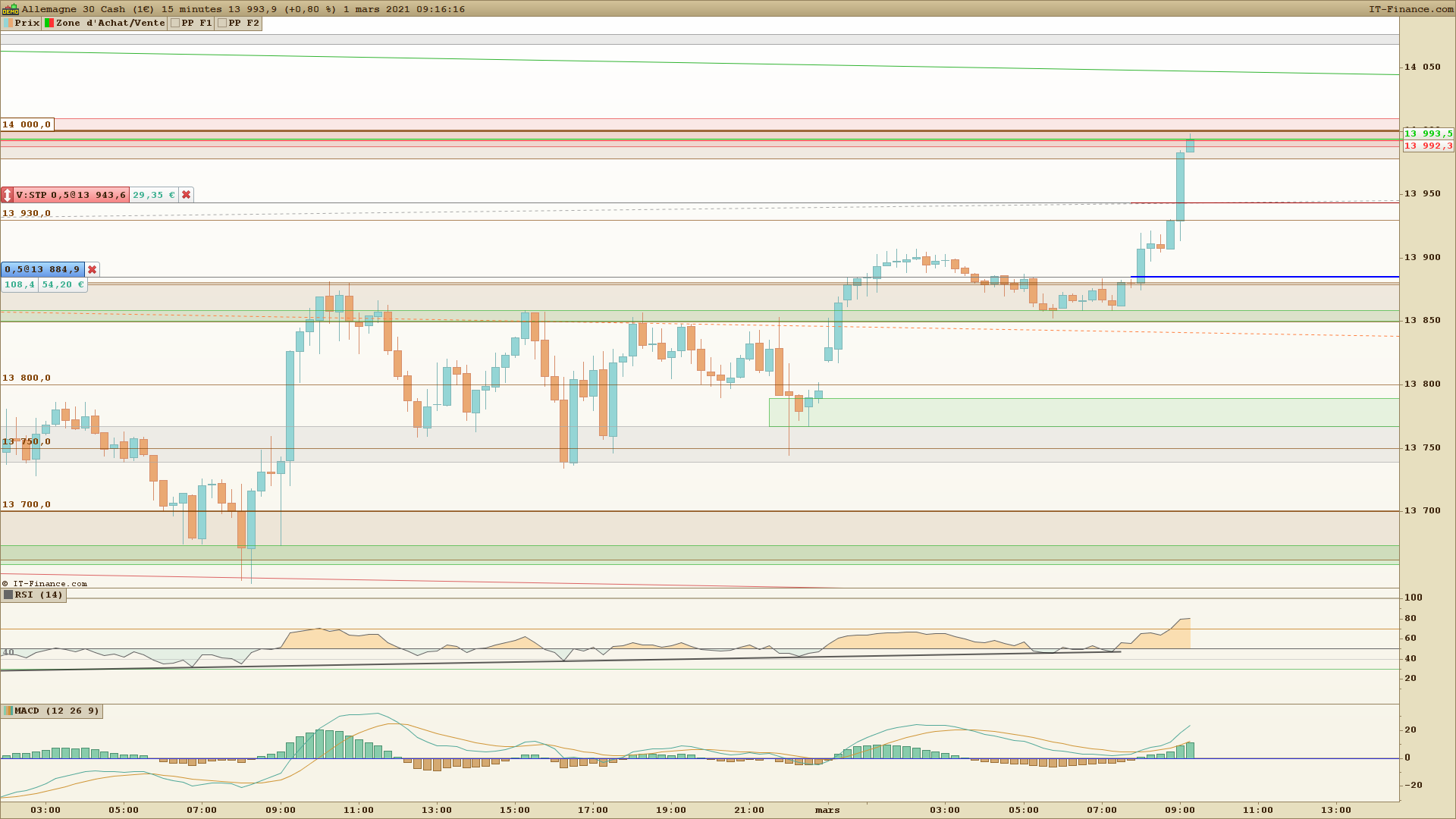Click the green 13 993,5 price tag
The height and width of the screenshot is (819, 1456).
click(1428, 133)
